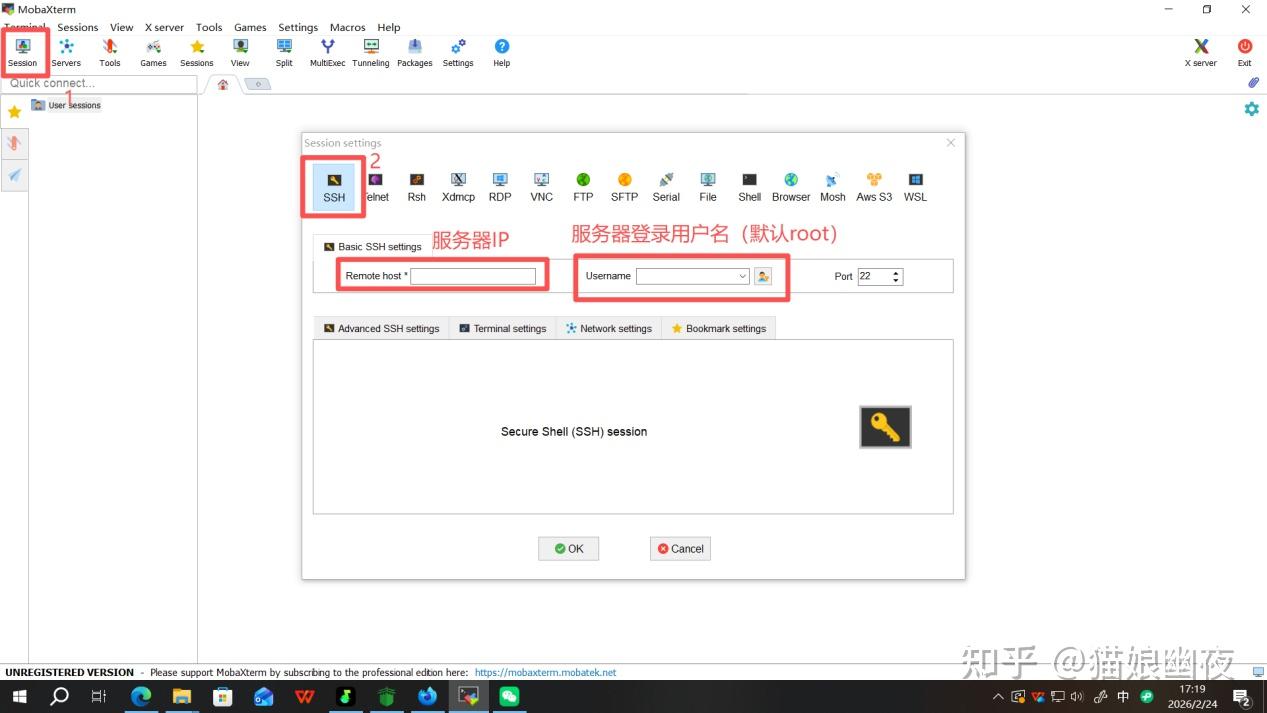Select the VNC session type
The image size is (1267, 713).
point(541,187)
